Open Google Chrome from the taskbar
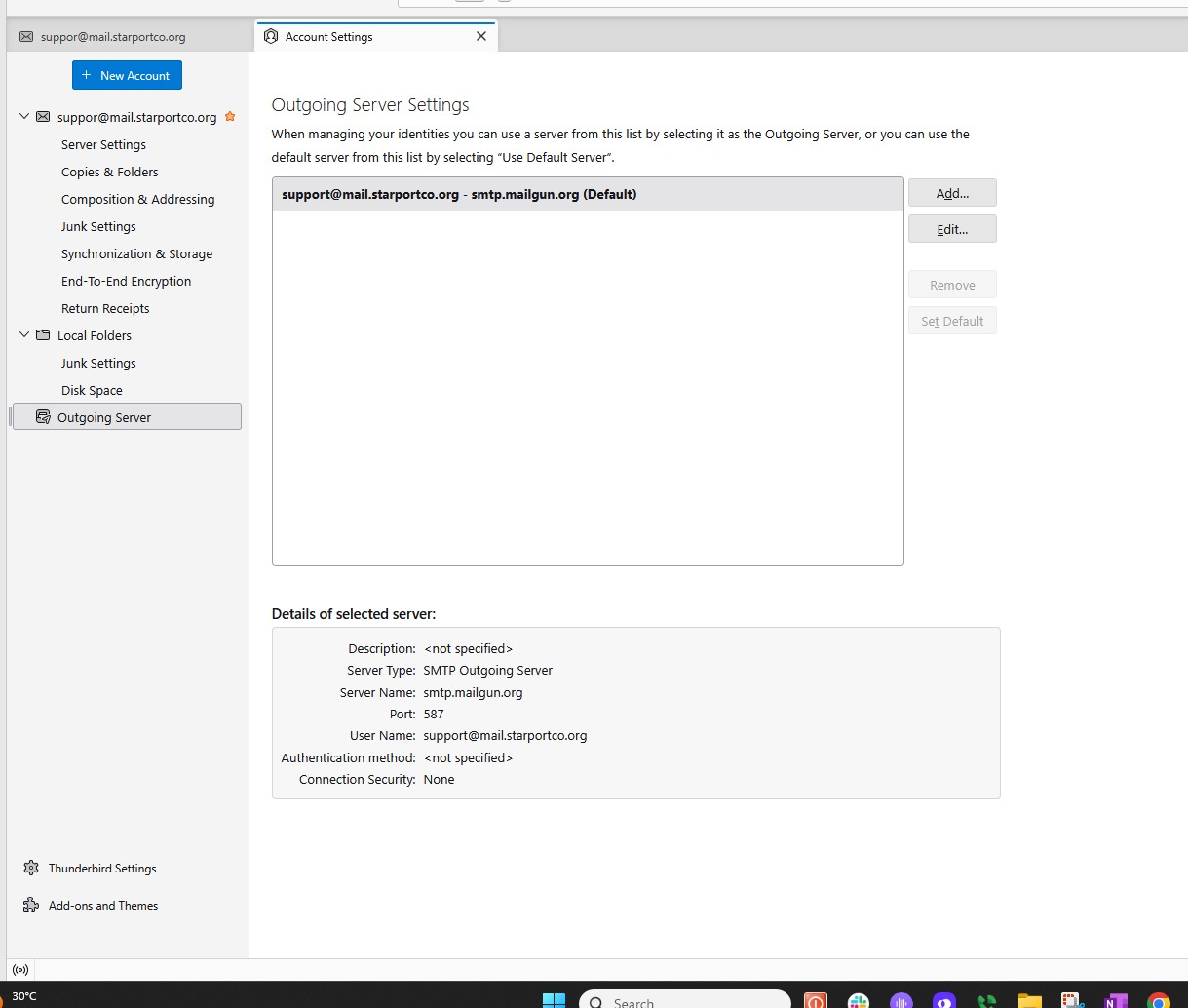Image resolution: width=1188 pixels, height=1008 pixels. [x=1158, y=1000]
